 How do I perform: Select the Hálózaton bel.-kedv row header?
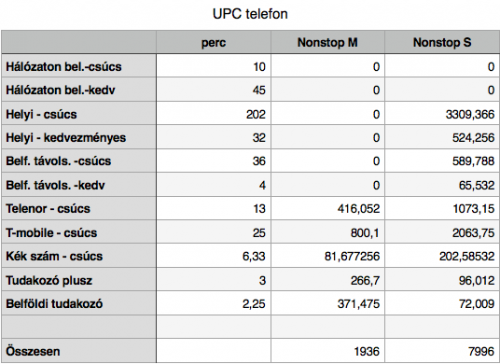(x=79, y=90)
